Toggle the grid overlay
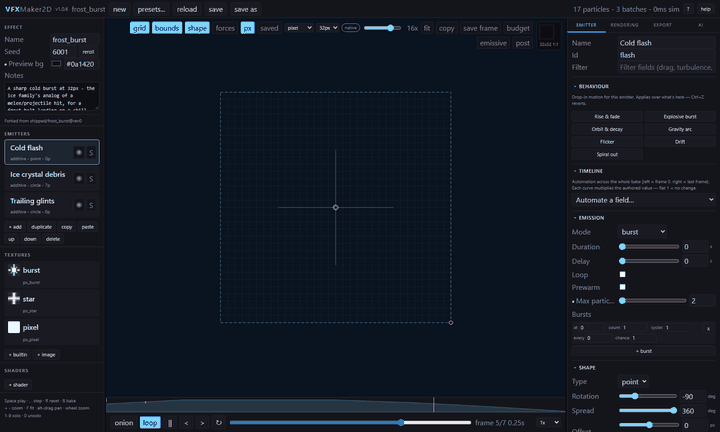 139,28
